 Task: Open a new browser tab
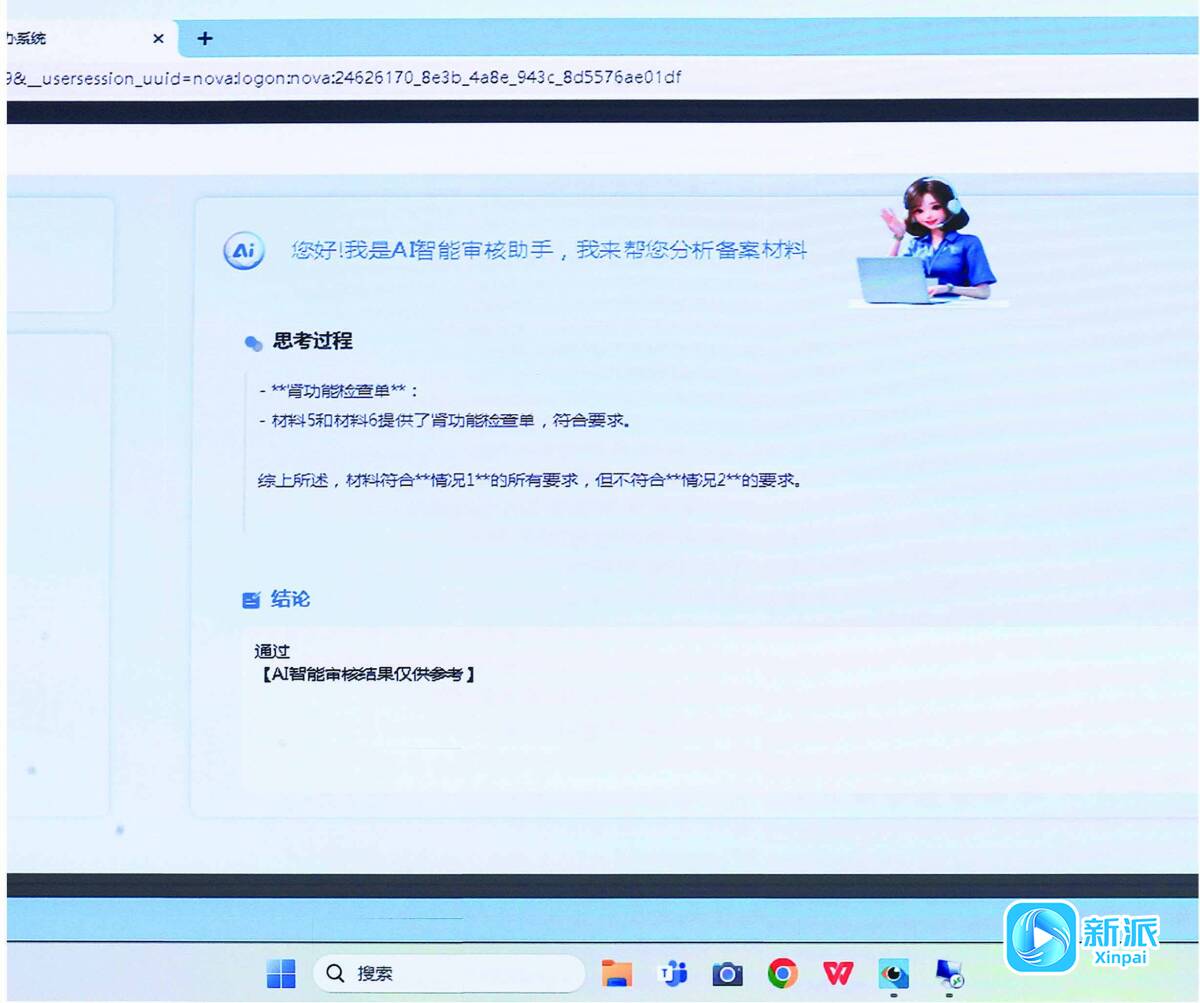coord(205,39)
